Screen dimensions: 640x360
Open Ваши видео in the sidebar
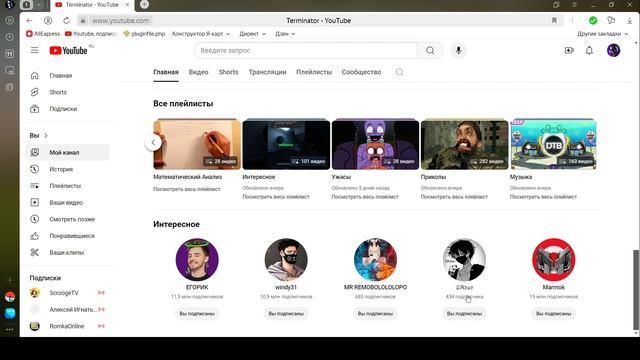tap(68, 202)
